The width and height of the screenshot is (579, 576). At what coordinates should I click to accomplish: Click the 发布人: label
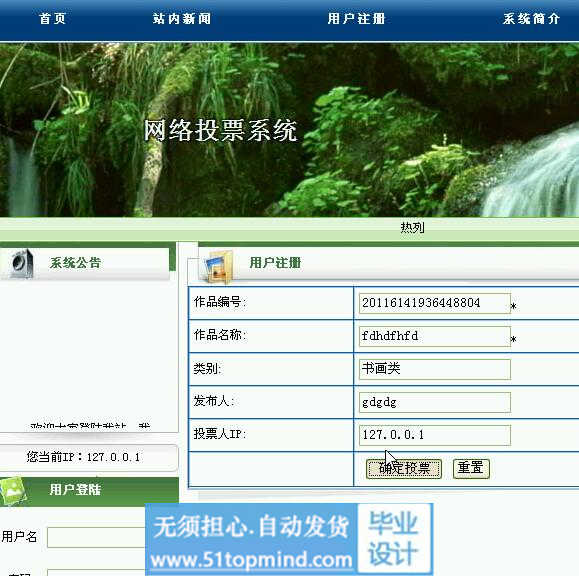(x=214, y=401)
